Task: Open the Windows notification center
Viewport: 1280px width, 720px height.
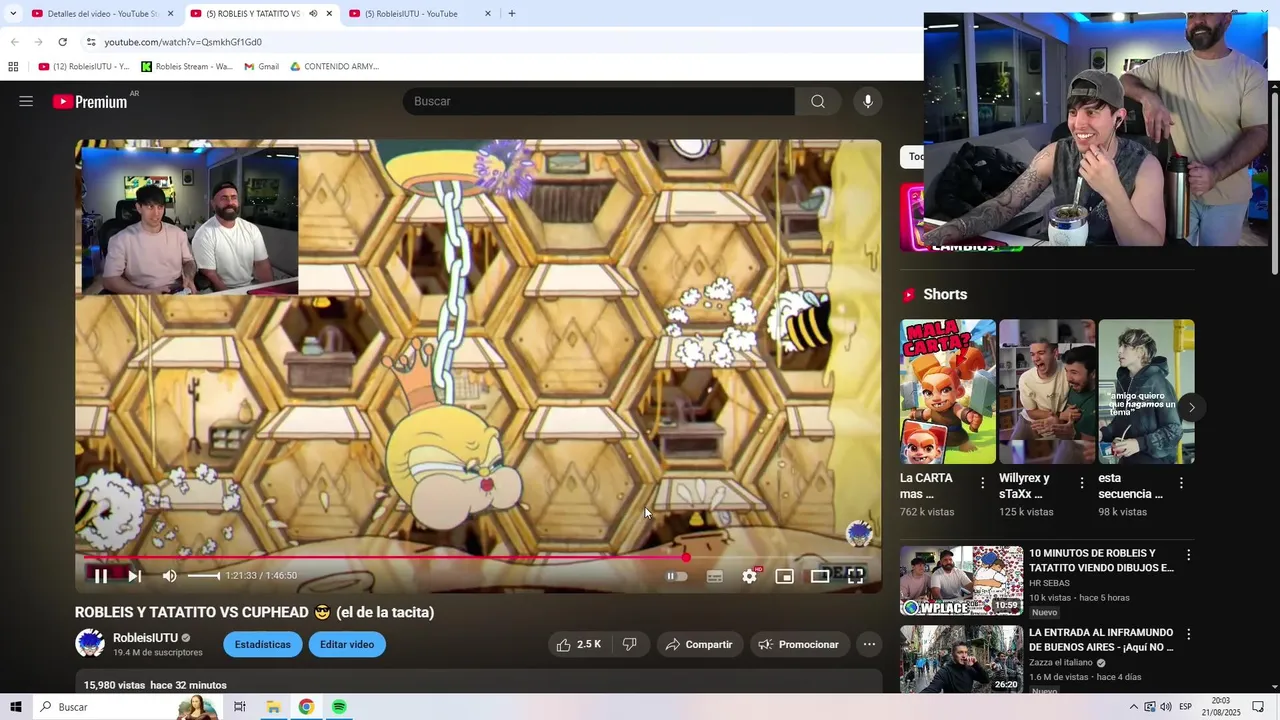Action: [1258, 707]
